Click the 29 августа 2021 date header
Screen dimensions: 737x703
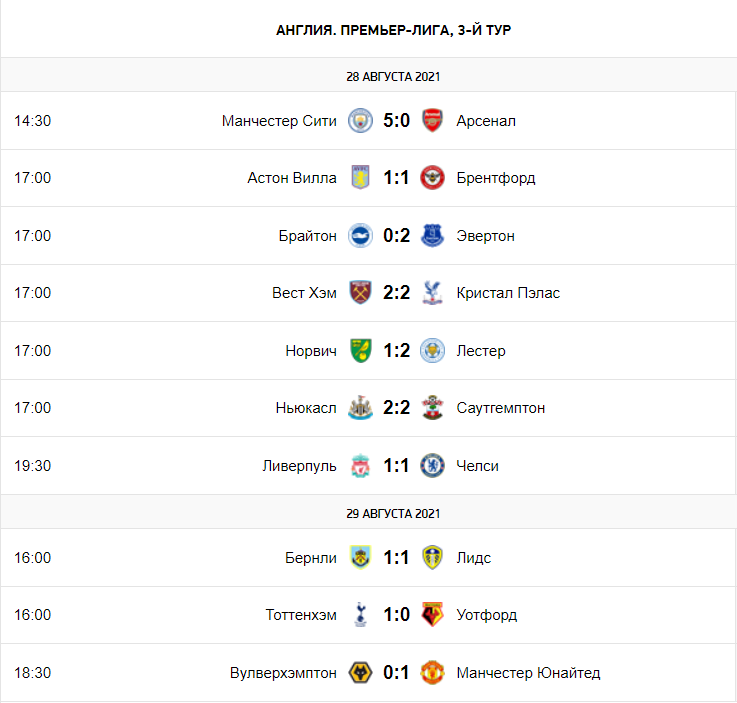pos(393,514)
